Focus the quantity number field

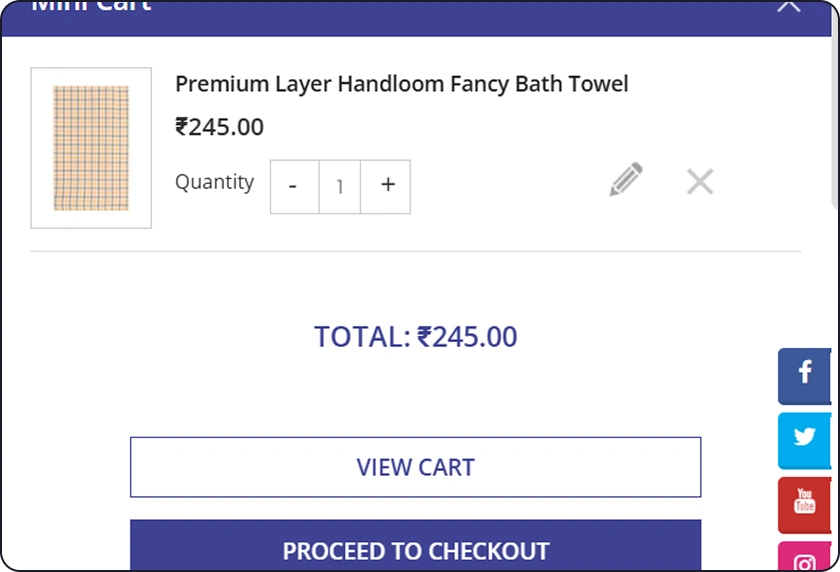tap(340, 186)
